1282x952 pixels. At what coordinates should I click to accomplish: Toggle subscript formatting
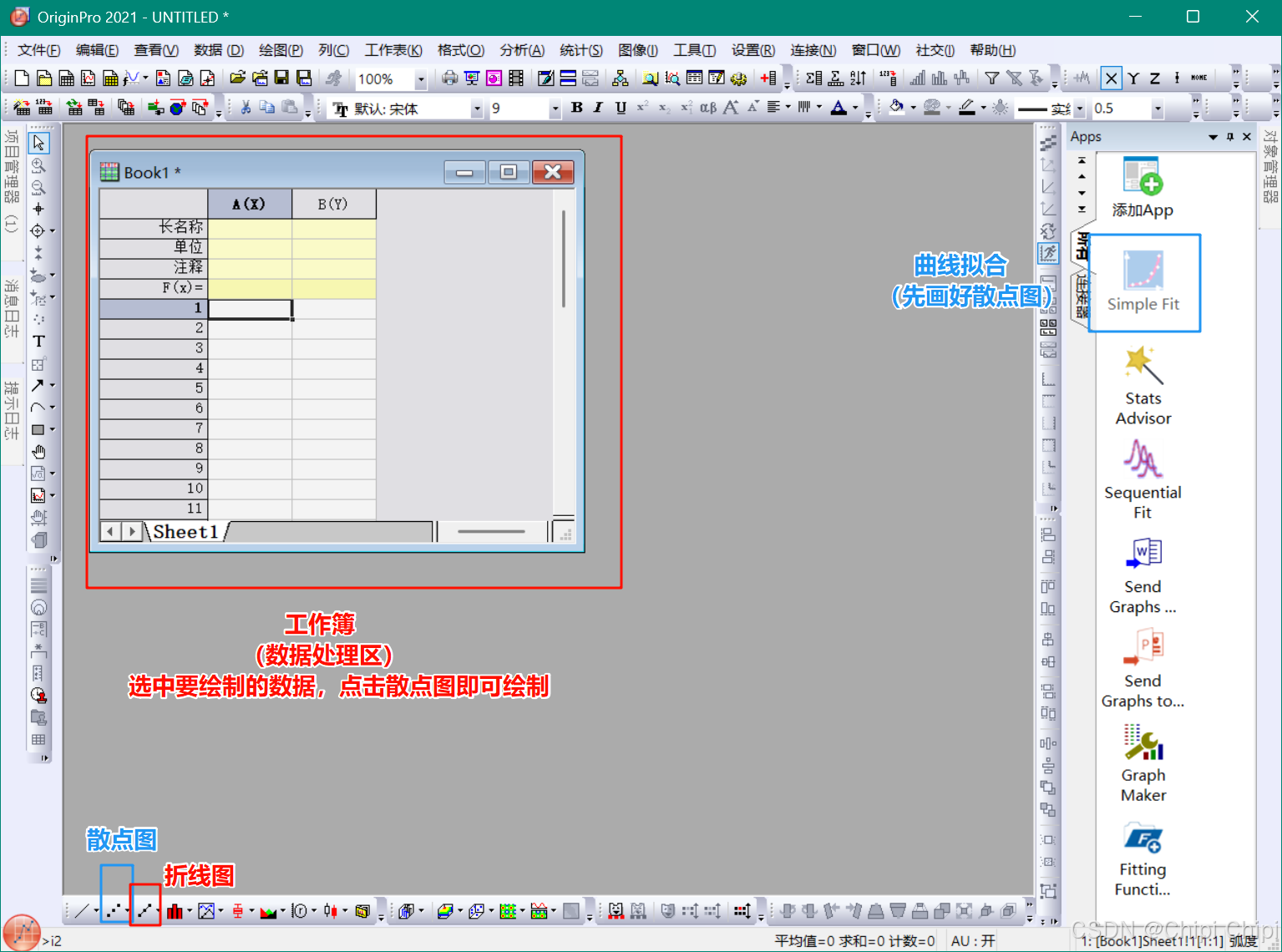pyautogui.click(x=664, y=108)
